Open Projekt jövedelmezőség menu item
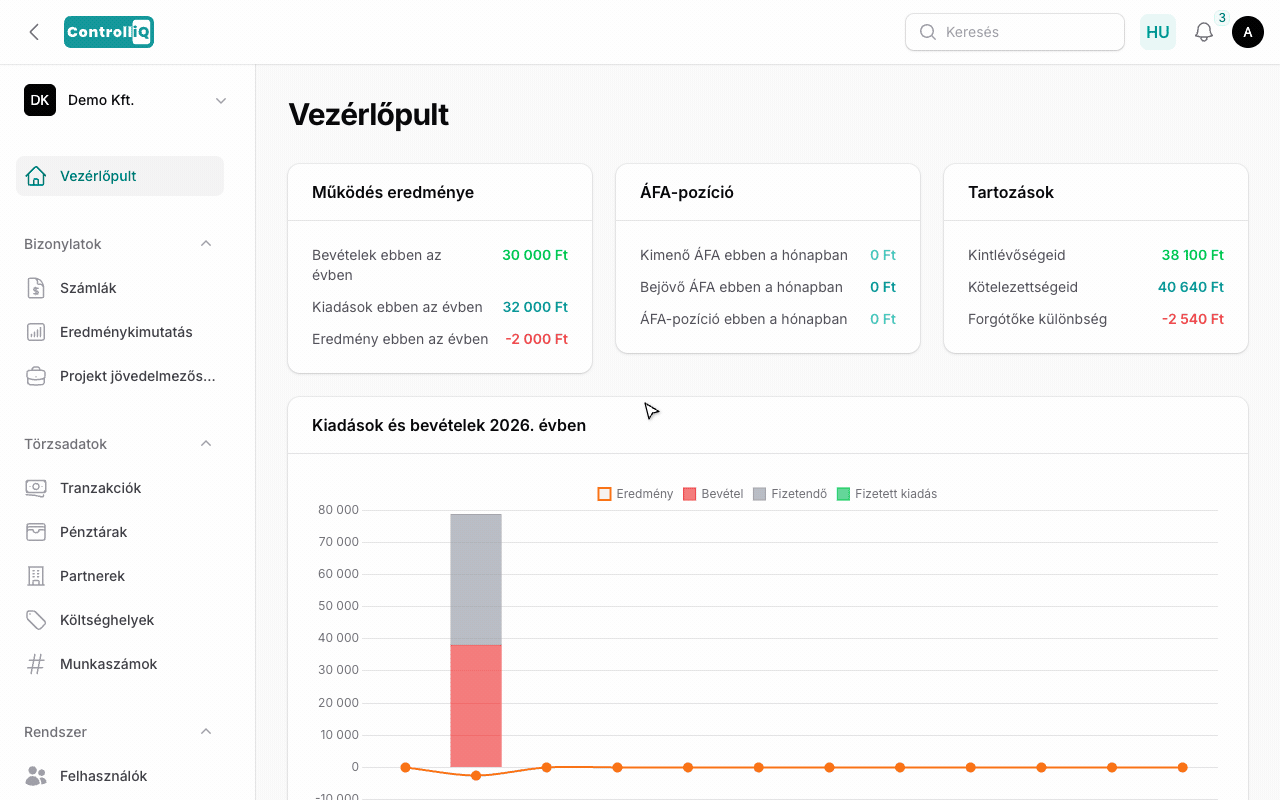 (120, 376)
